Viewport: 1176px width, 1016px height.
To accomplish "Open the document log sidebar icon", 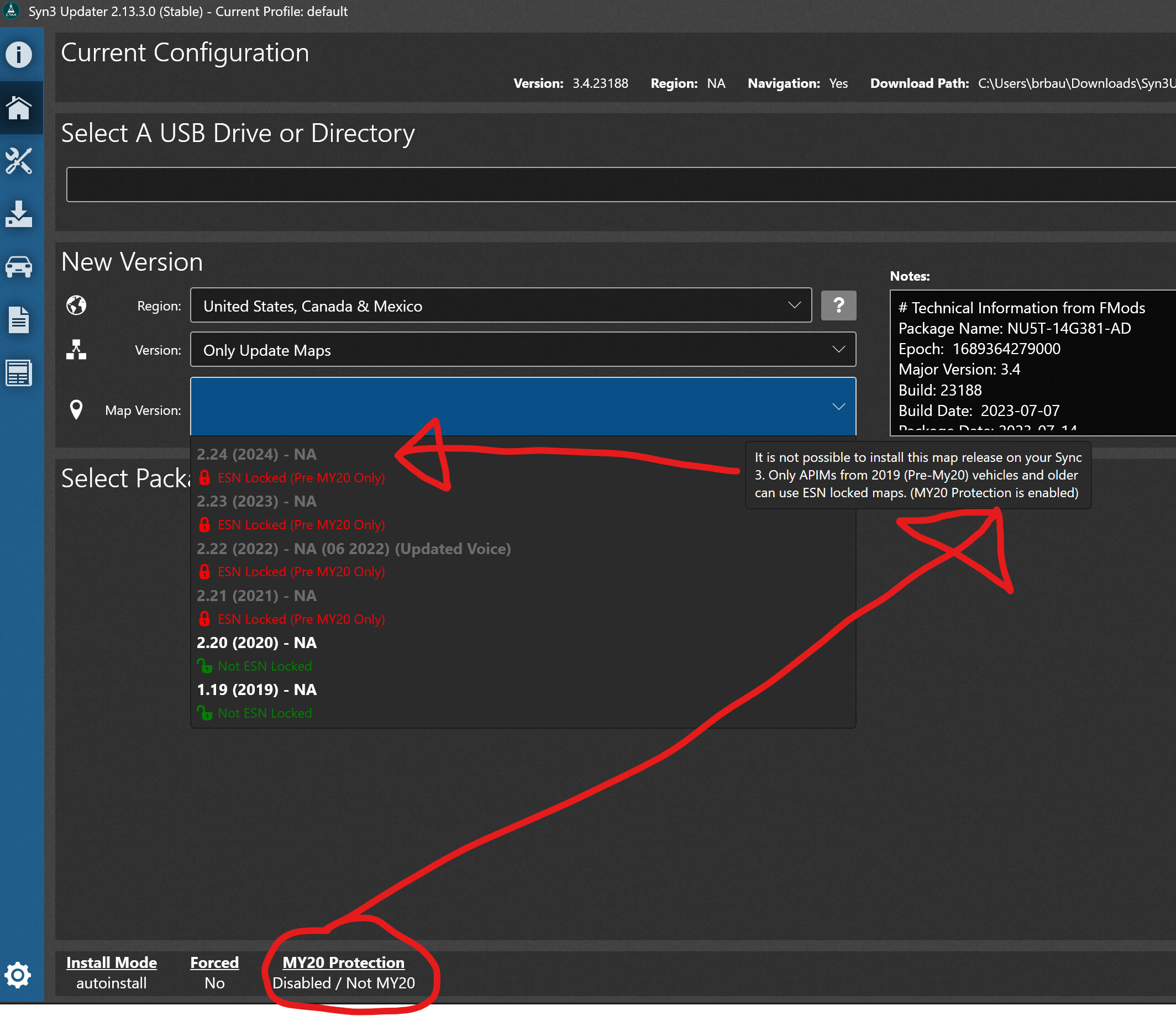I will pyautogui.click(x=19, y=320).
